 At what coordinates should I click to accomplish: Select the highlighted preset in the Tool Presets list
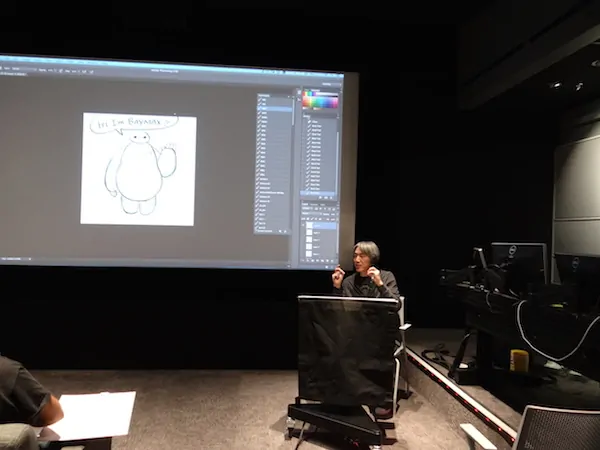pyautogui.click(x=275, y=109)
